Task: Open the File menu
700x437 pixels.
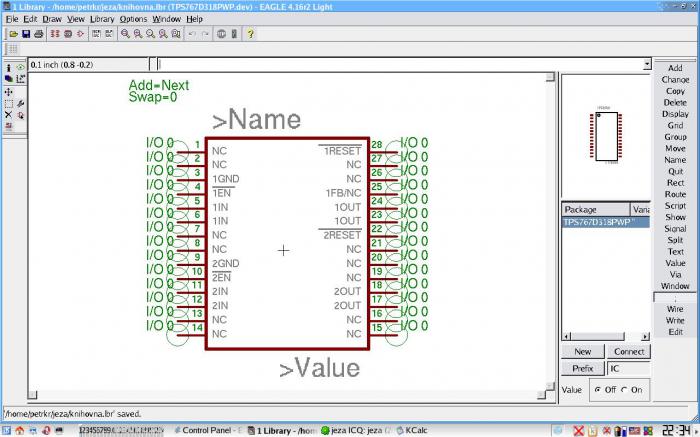Action: tap(12, 19)
